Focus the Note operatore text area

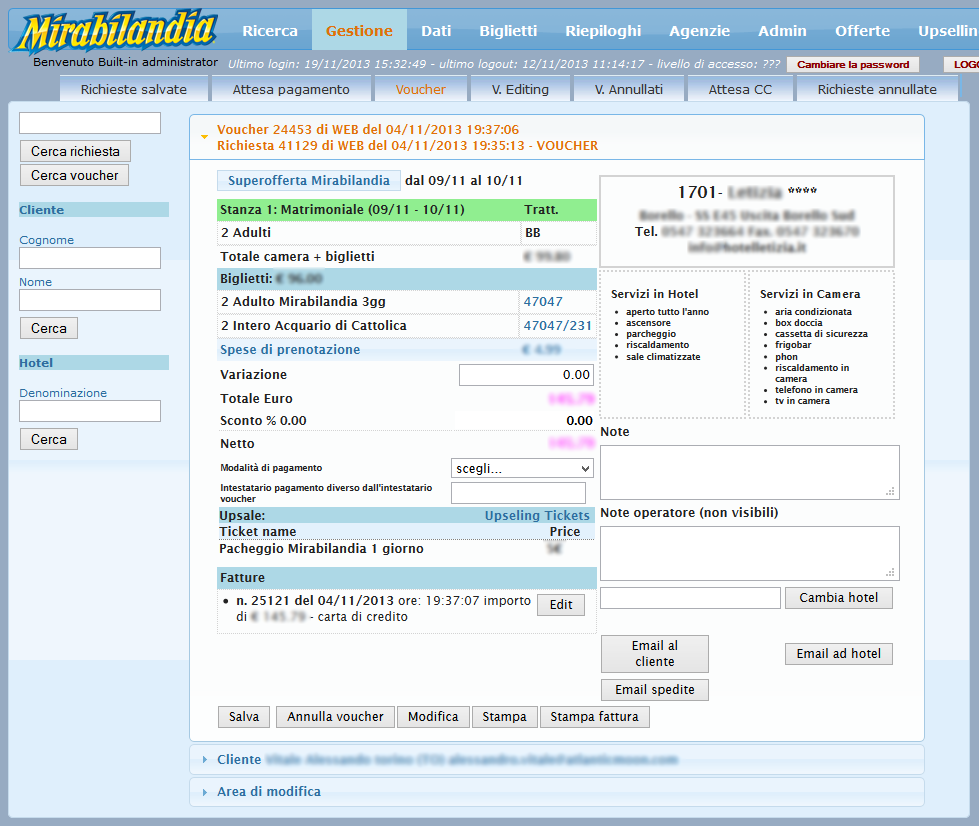coord(749,553)
